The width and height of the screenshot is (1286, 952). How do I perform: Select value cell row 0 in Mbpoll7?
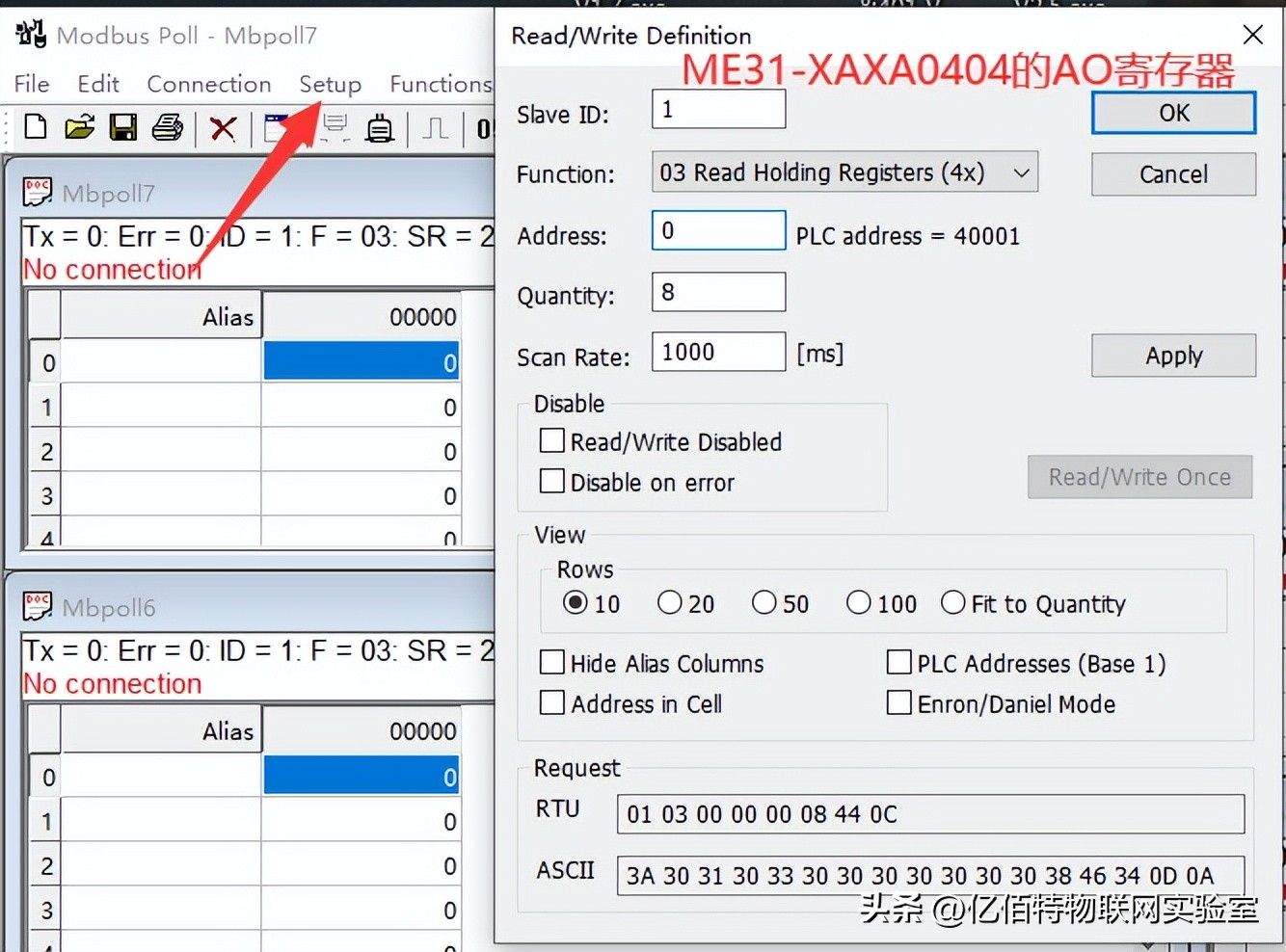(362, 361)
